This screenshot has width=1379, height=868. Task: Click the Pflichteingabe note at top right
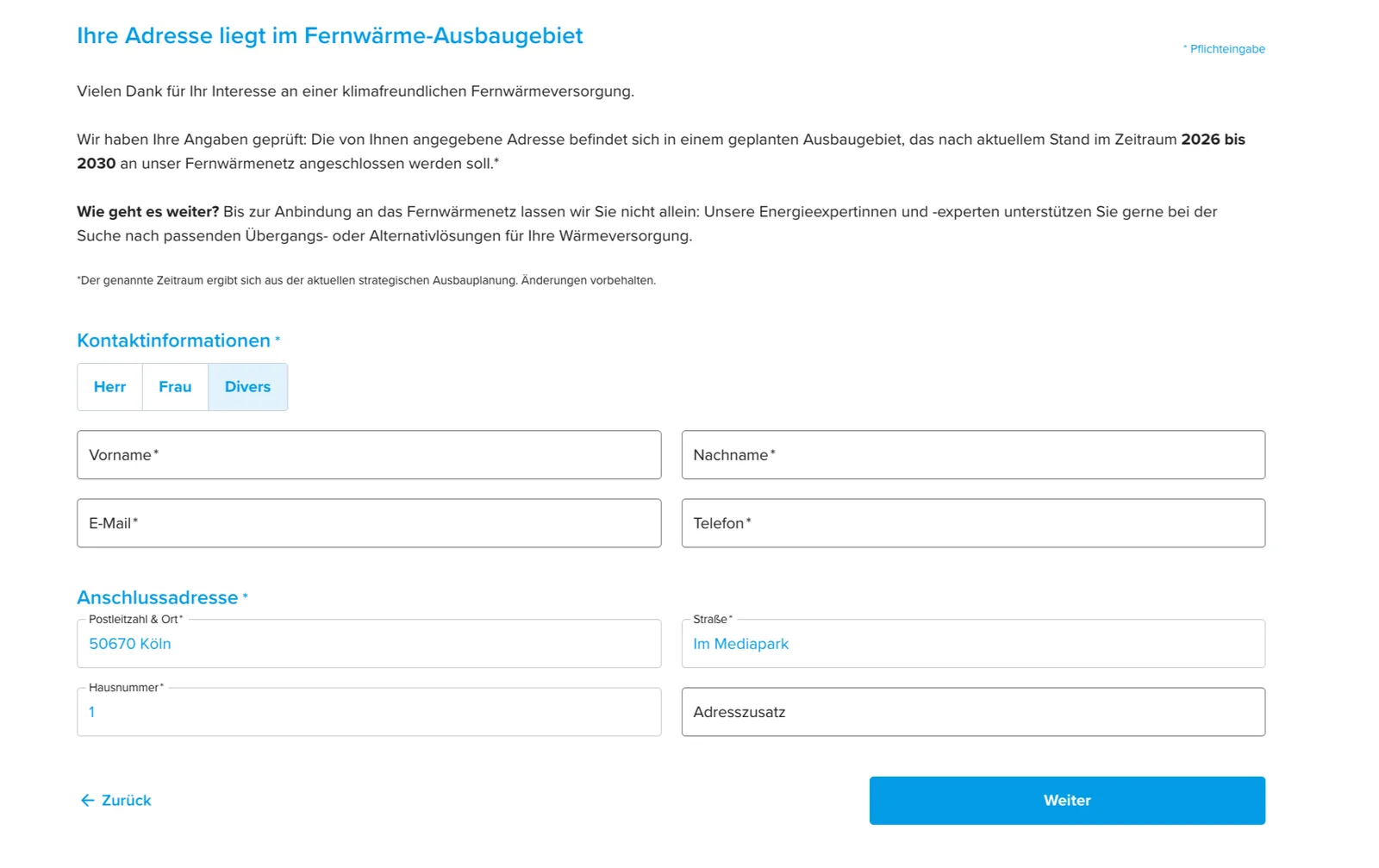point(1224,49)
